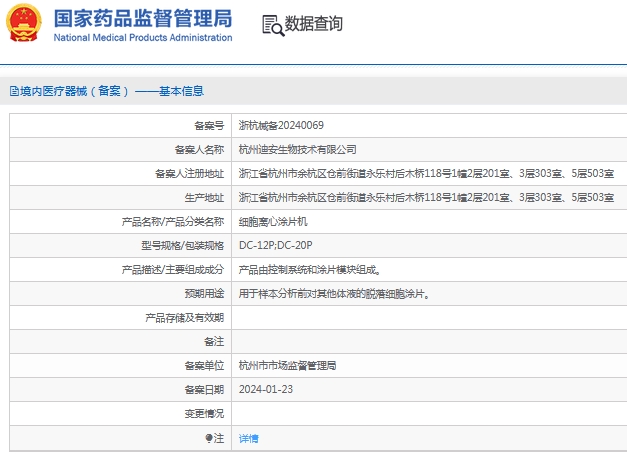
Task: Click the 备案人名称 row label
Action: coord(199,150)
